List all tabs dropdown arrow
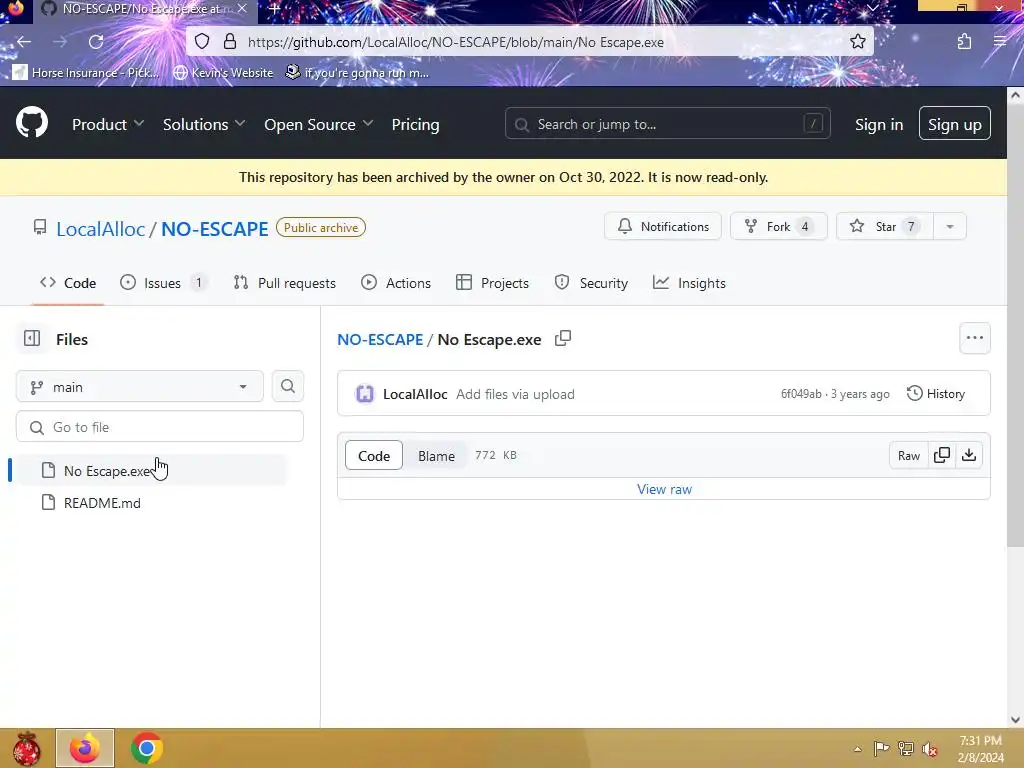The image size is (1024, 768). click(872, 8)
